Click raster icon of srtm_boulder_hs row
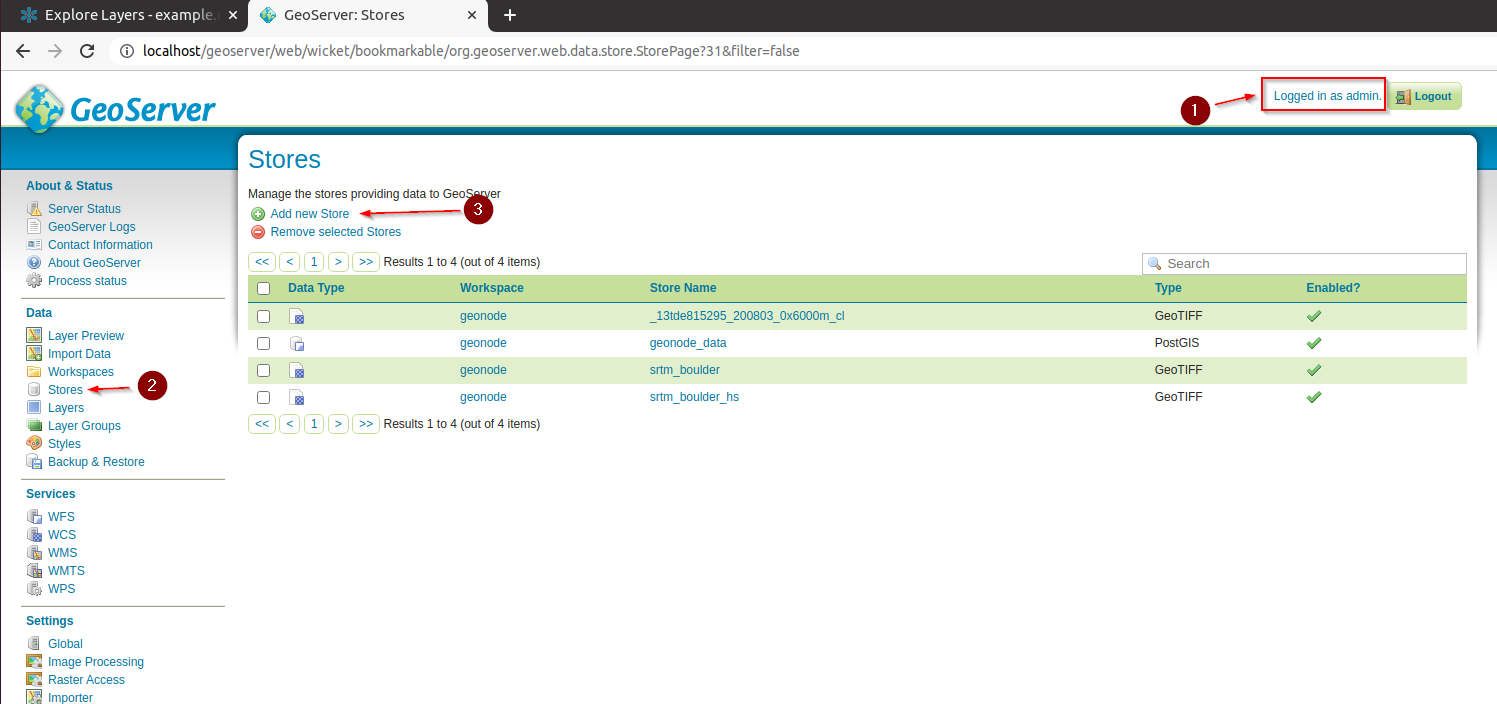This screenshot has width=1497, height=704. [x=297, y=397]
